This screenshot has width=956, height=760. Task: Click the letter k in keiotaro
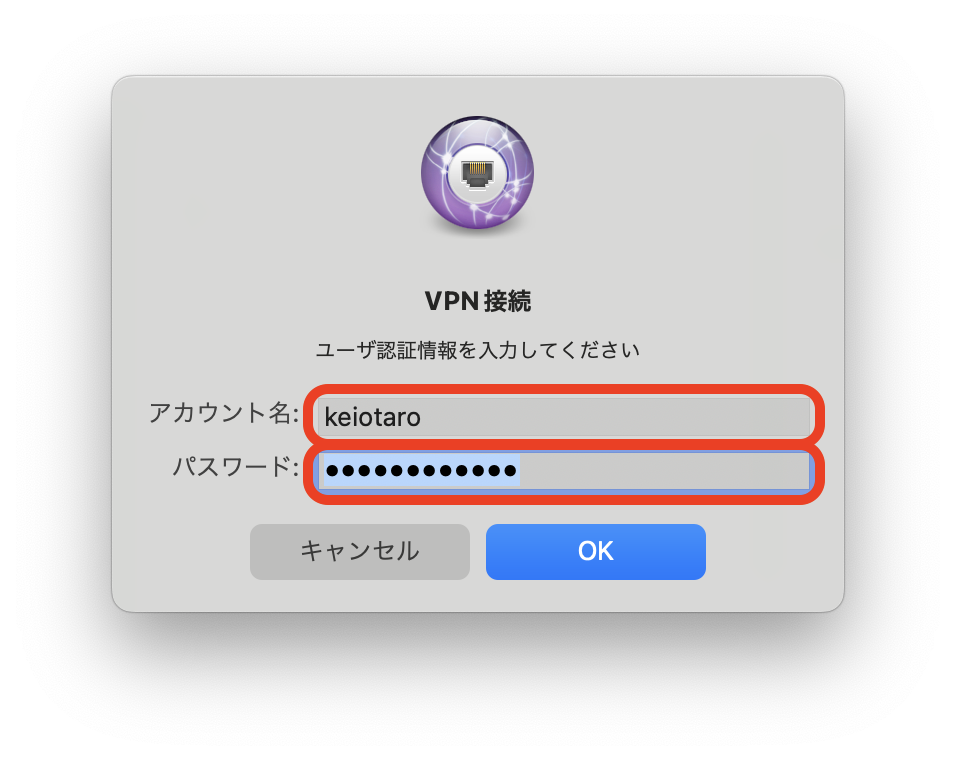coord(330,417)
